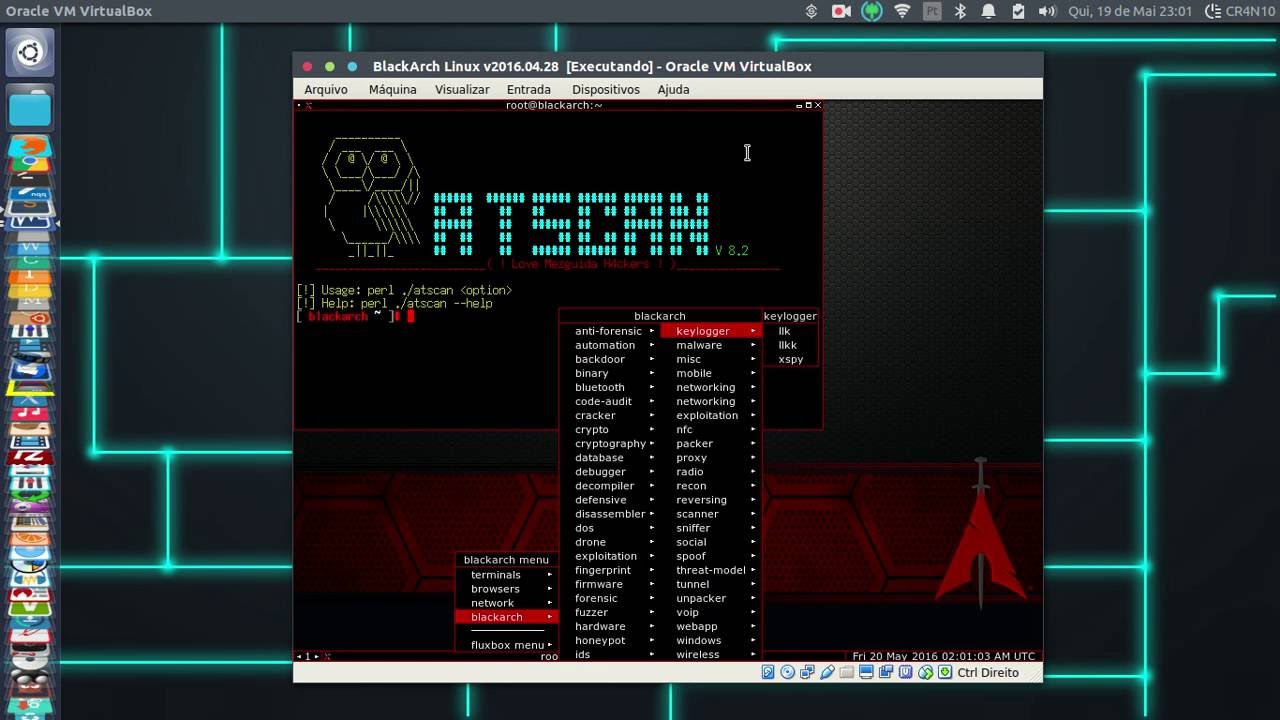1280x720 pixels.
Task: Click the Pt keyboard layout indicator
Action: [932, 11]
